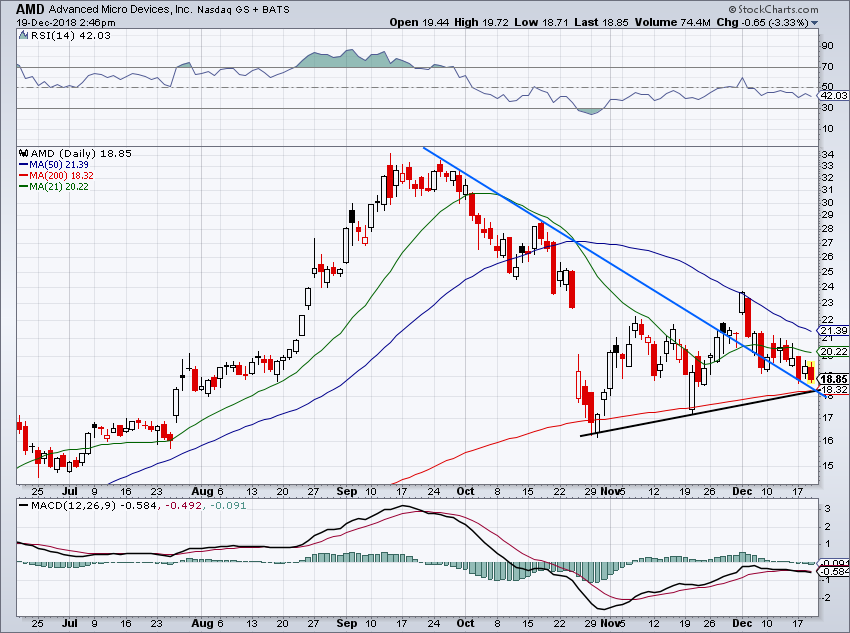Click the 42.03 RSI tag on right axis

(833, 95)
